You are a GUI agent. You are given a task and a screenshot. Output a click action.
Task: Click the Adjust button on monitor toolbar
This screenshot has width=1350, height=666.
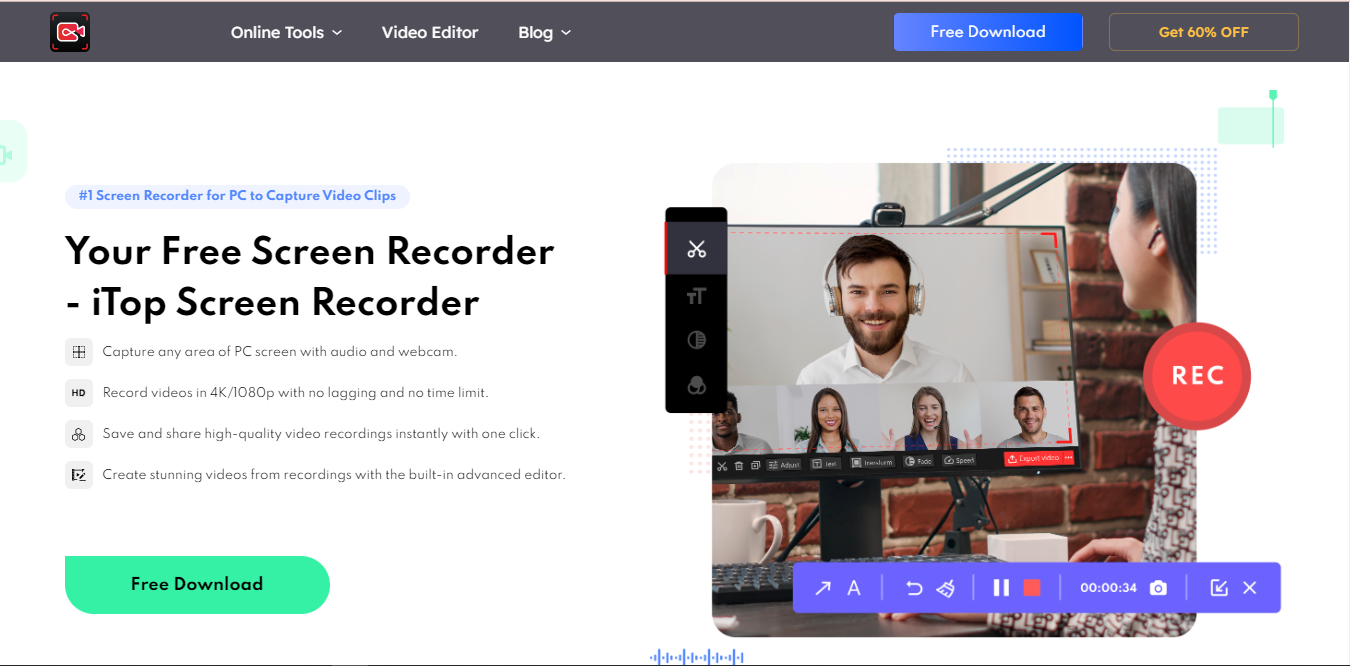tap(783, 465)
